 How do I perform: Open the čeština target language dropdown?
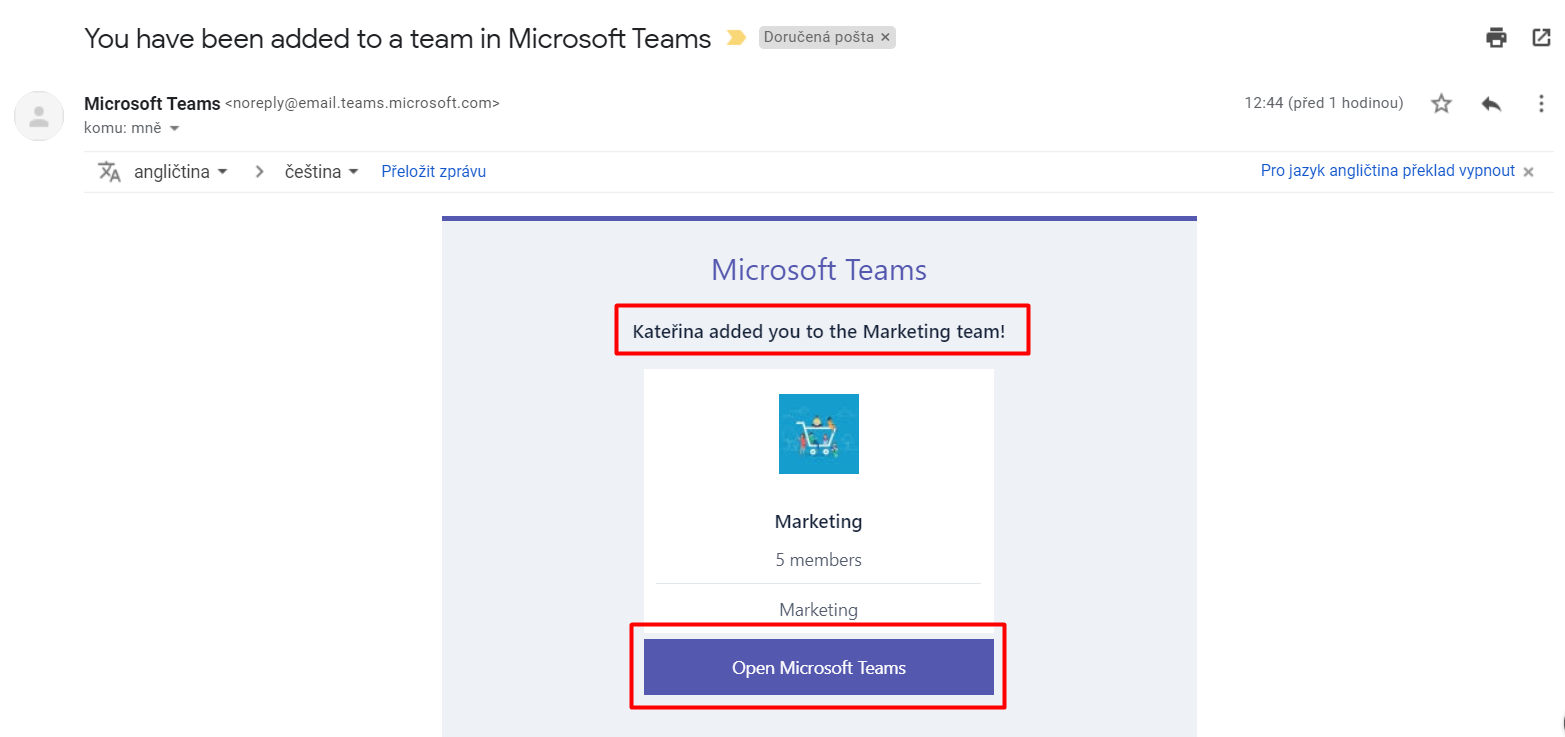click(322, 171)
